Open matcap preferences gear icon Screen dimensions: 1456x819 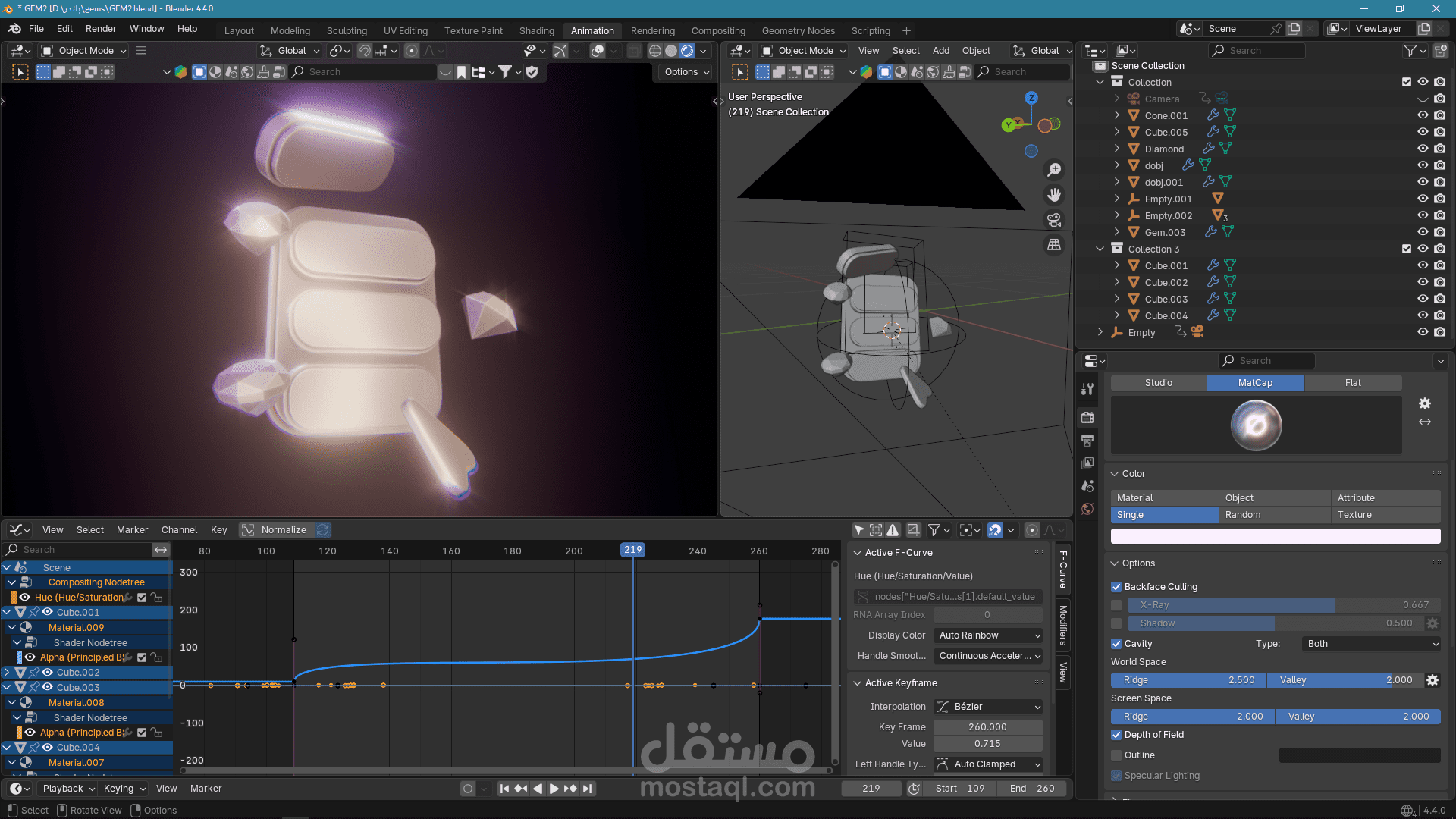1425,403
